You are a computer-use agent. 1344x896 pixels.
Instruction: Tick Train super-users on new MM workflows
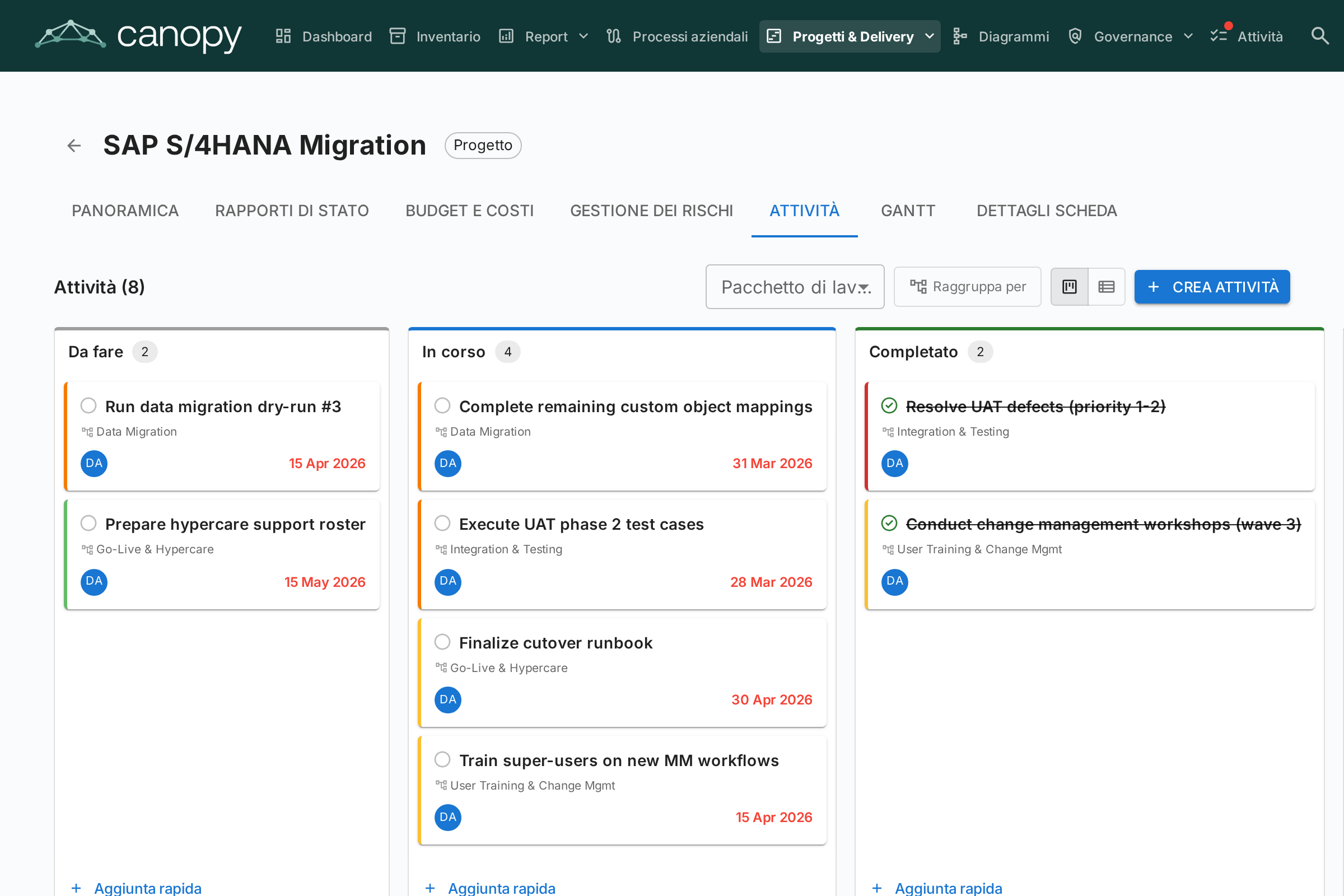pos(442,759)
